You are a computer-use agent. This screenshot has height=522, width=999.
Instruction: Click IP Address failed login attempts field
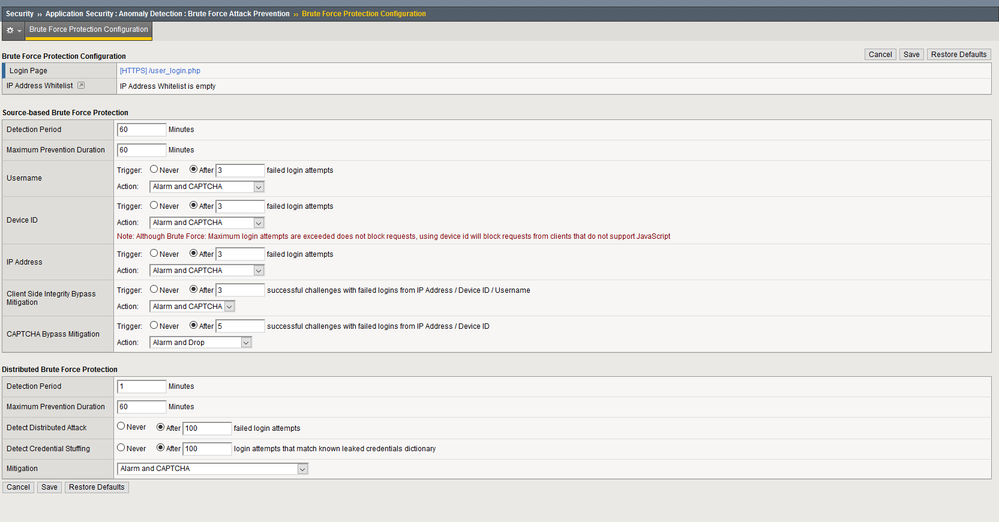(x=240, y=254)
